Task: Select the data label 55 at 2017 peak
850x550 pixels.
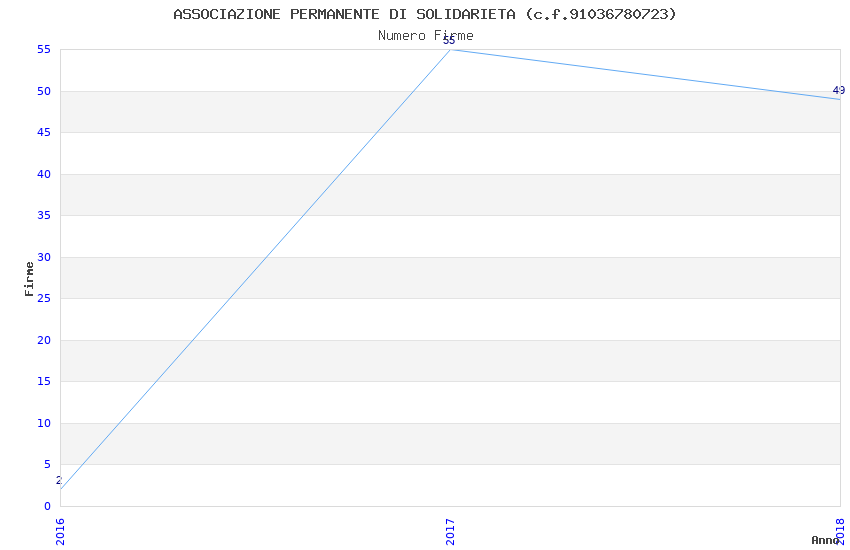Action: 449,41
